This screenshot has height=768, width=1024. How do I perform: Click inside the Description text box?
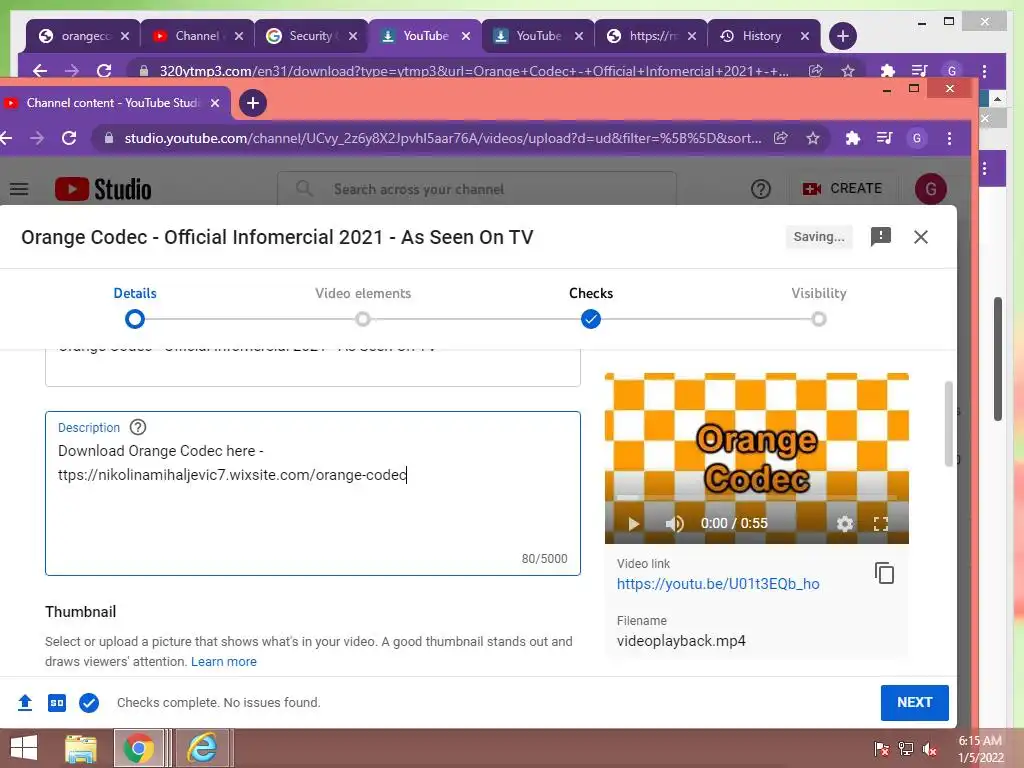coord(313,494)
